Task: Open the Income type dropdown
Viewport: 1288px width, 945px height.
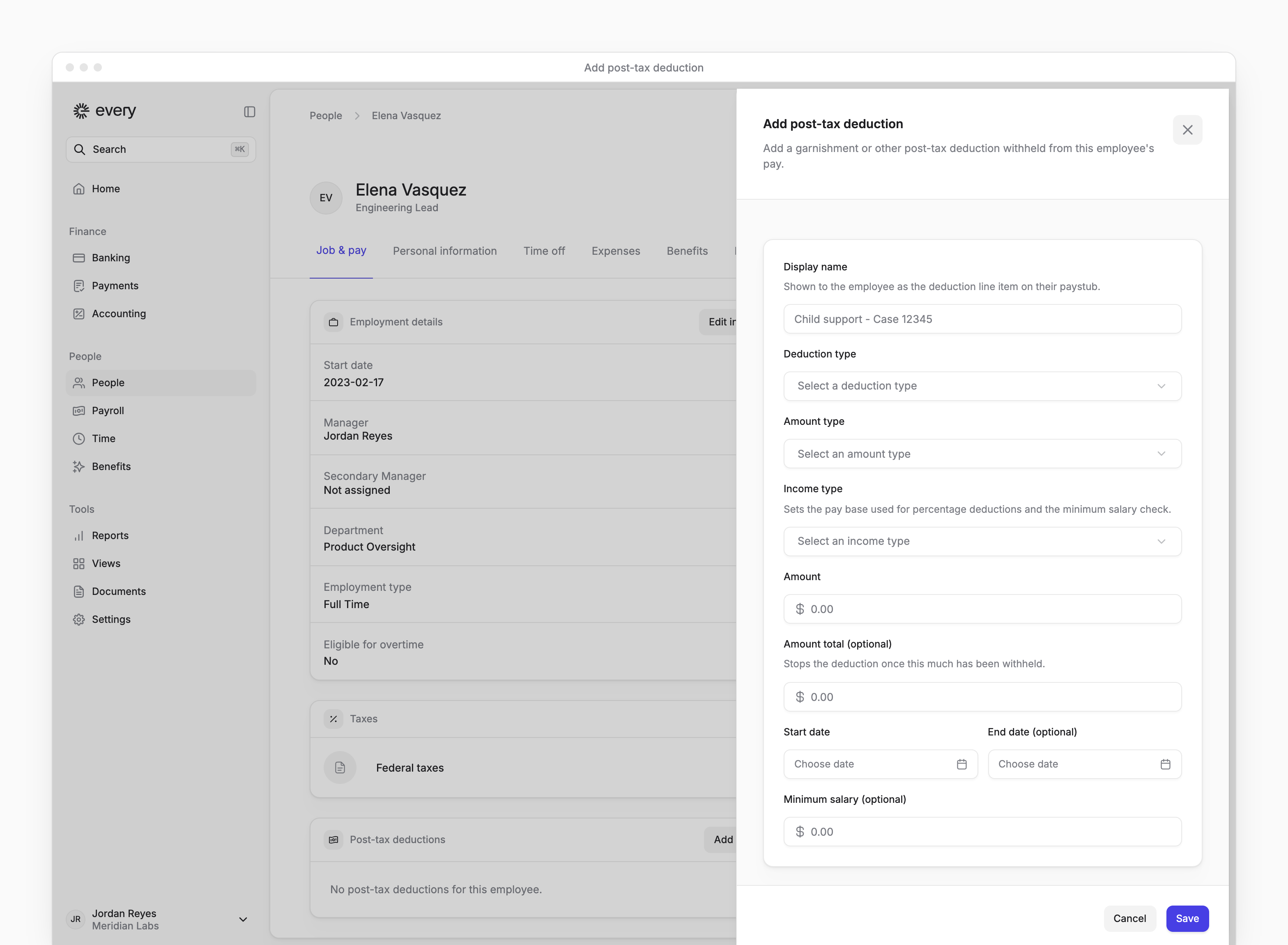Action: click(982, 541)
